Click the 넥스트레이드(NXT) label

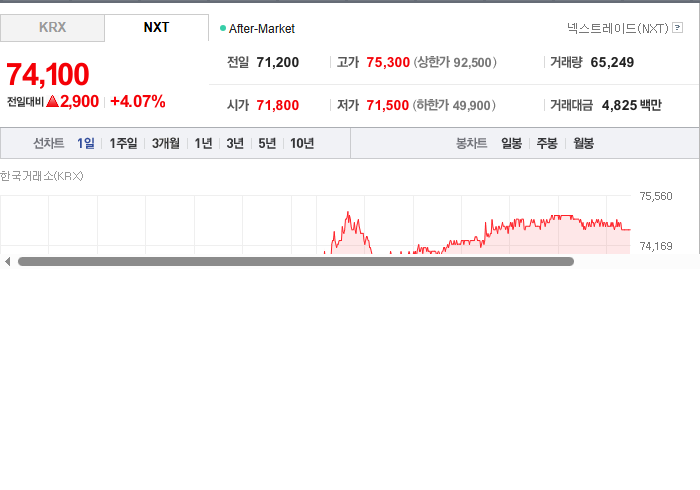(x=617, y=28)
